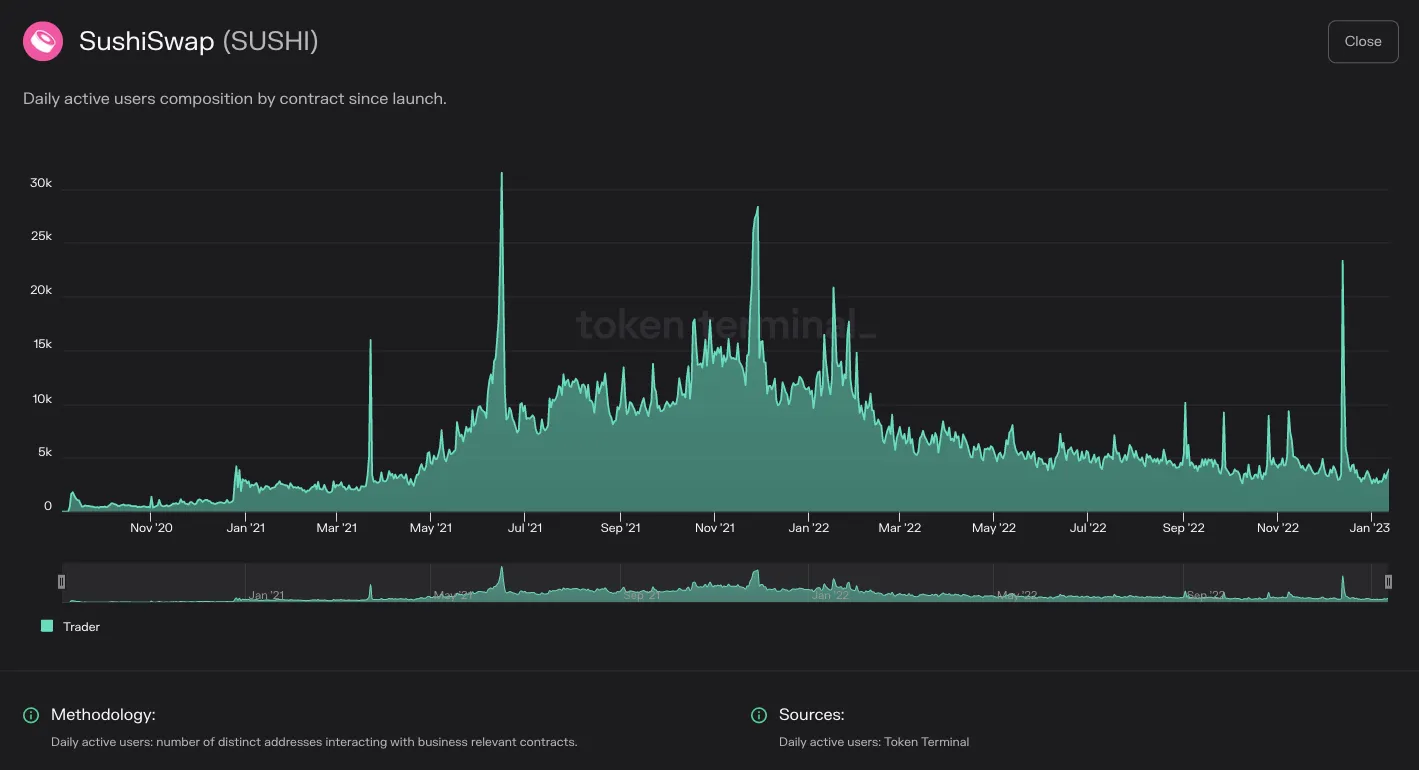Click the November 2021 spike on chart
The width and height of the screenshot is (1419, 770).
pyautogui.click(x=757, y=208)
